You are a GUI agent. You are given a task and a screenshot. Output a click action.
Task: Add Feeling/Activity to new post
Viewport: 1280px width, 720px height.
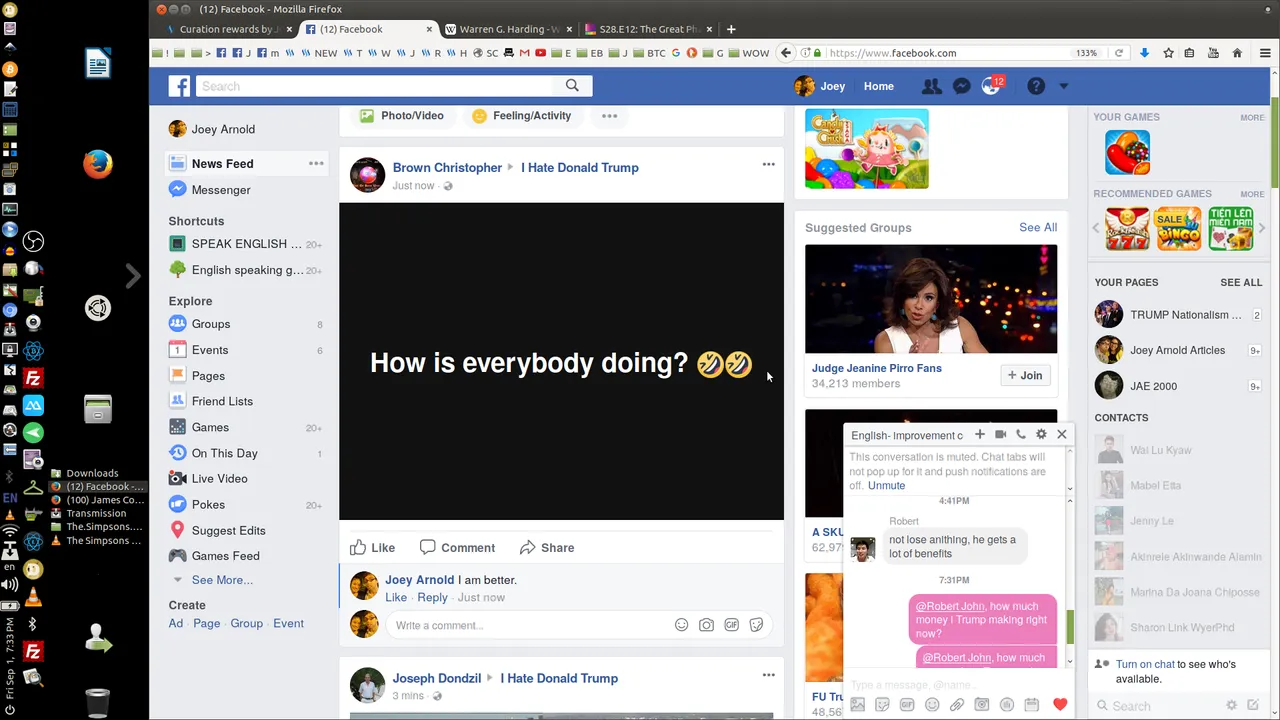click(x=521, y=116)
